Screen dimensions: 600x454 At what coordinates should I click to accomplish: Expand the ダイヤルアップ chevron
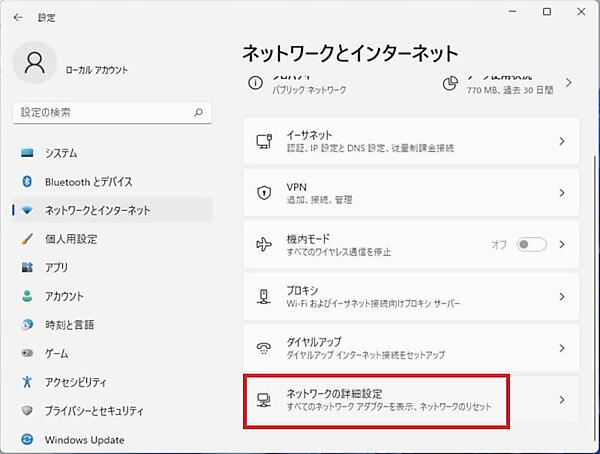562,348
